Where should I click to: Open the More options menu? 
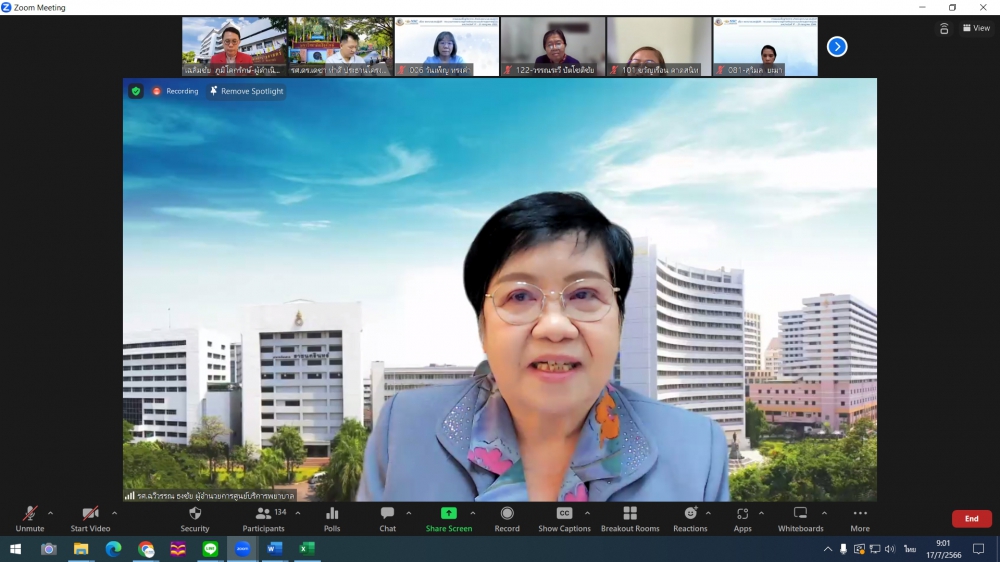pos(860,518)
